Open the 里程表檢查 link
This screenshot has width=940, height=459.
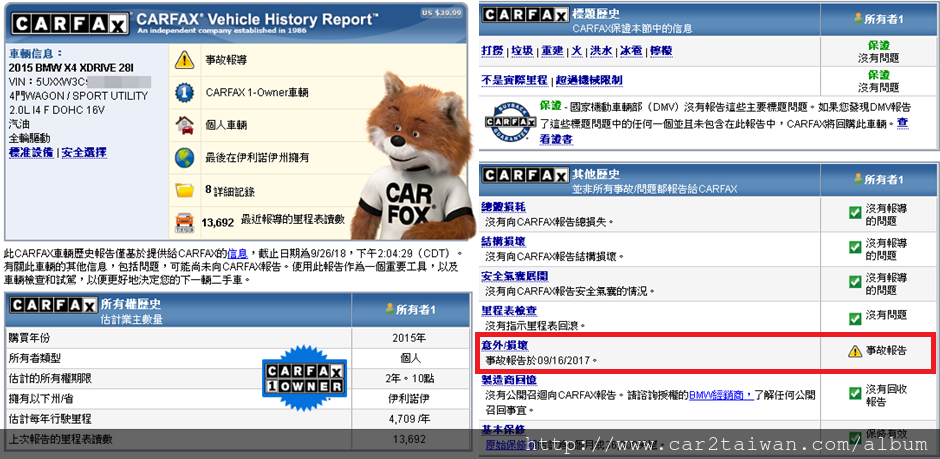pyautogui.click(x=509, y=310)
